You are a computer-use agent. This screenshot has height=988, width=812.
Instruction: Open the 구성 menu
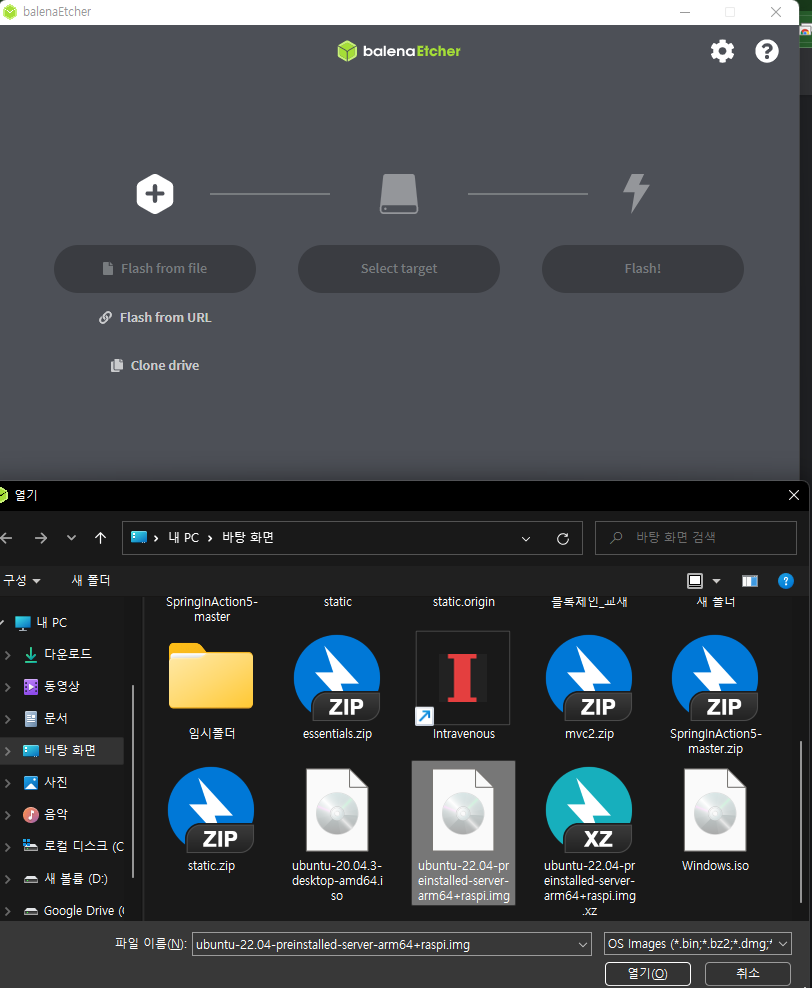(x=22, y=580)
